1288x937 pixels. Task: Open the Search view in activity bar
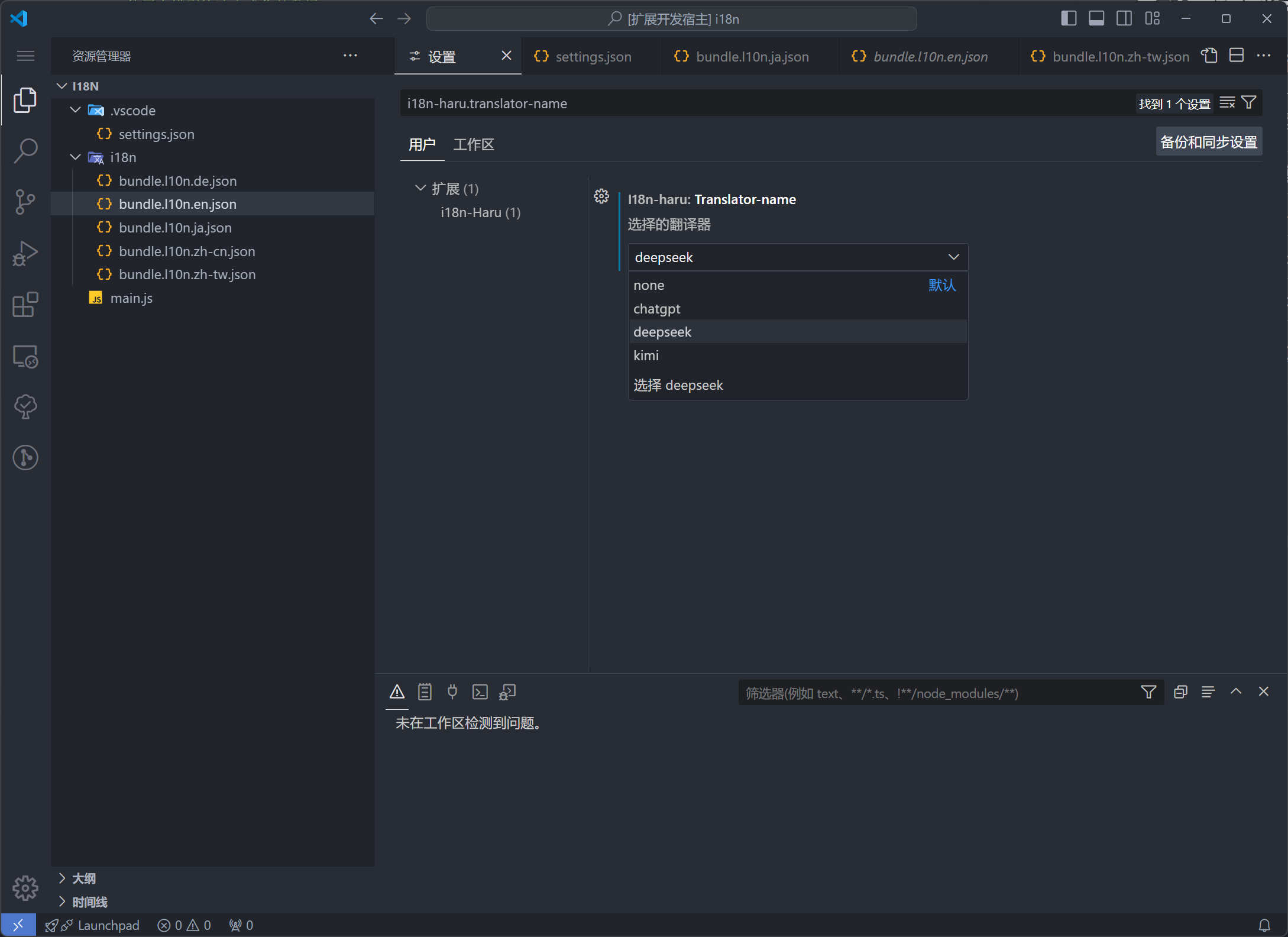click(x=25, y=151)
